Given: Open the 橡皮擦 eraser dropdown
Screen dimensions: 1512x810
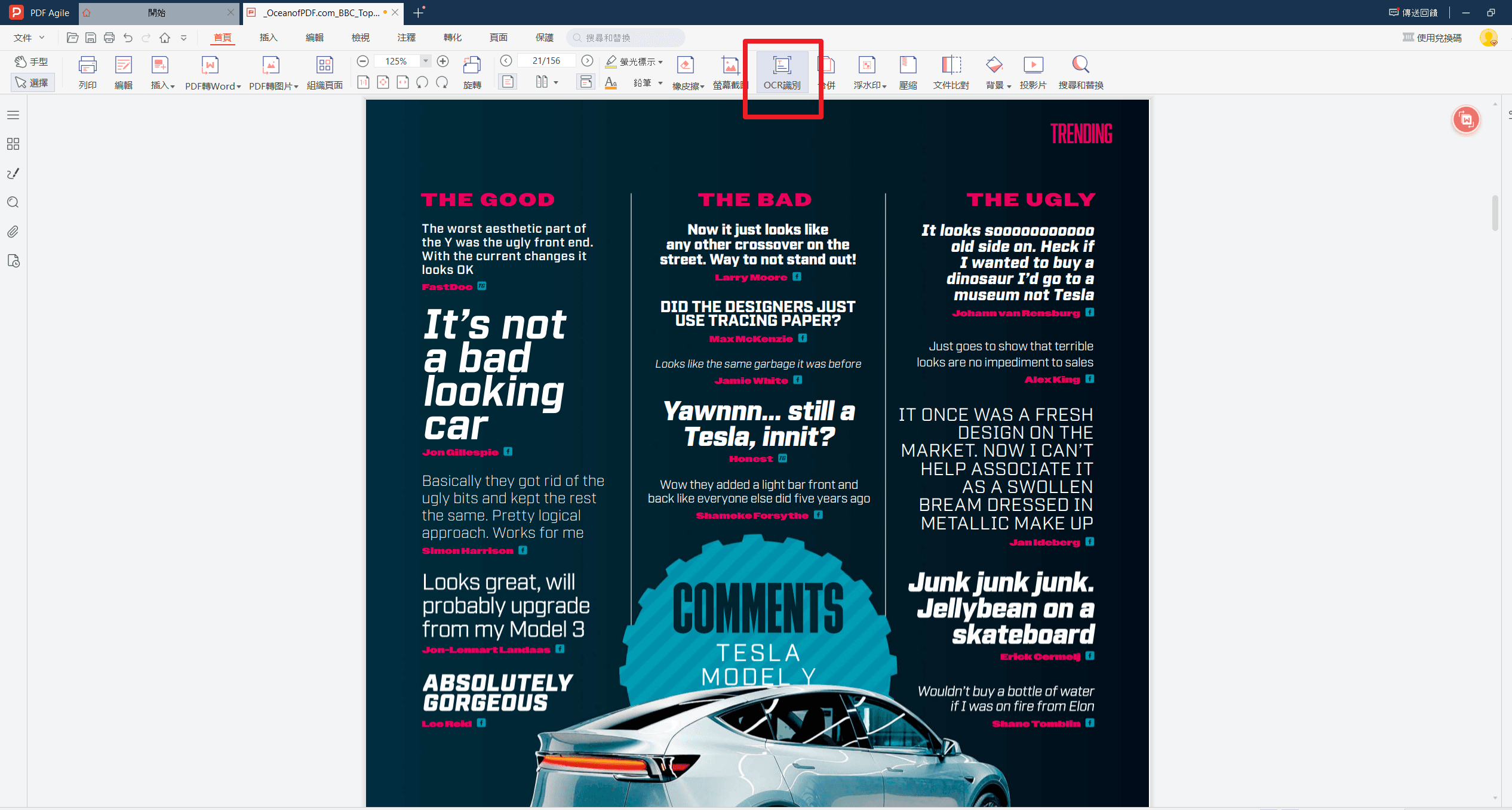Looking at the screenshot, I should tap(687, 73).
